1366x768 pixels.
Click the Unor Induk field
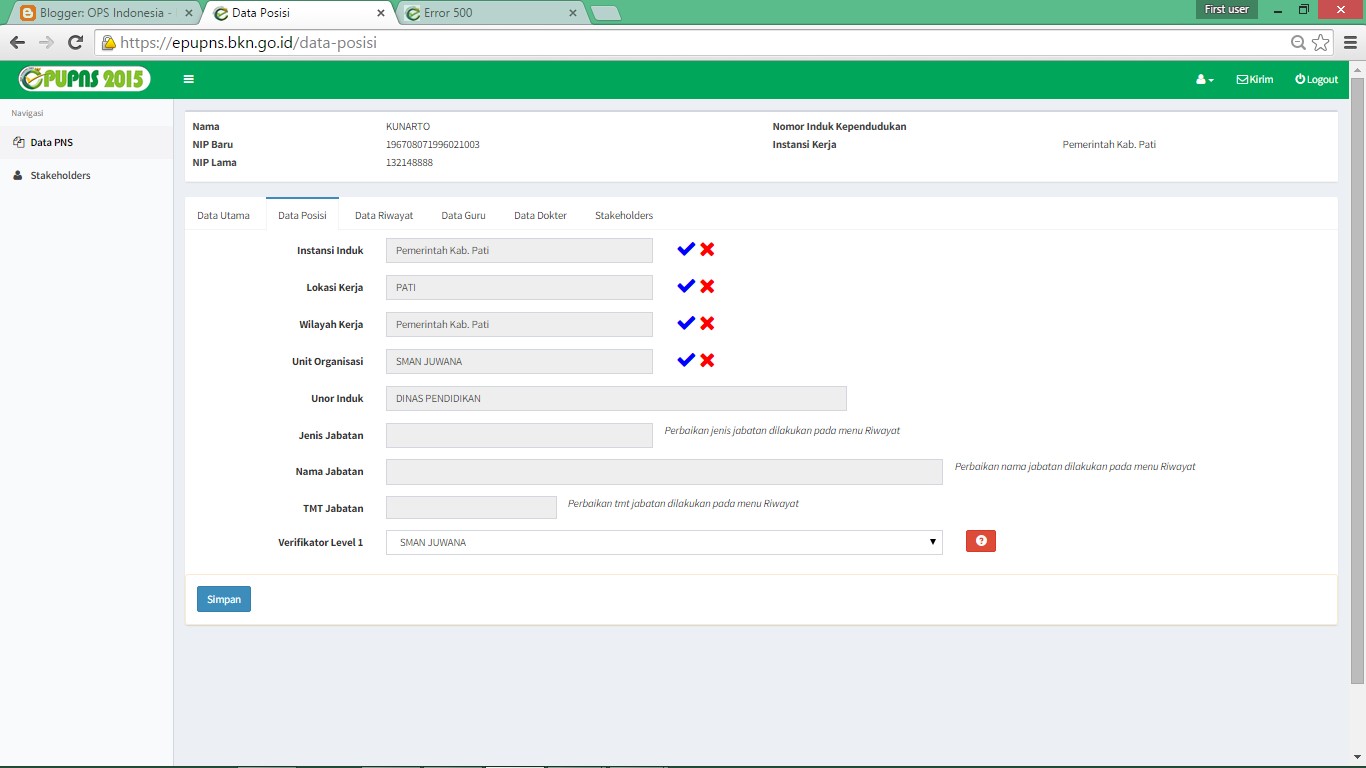click(x=616, y=398)
